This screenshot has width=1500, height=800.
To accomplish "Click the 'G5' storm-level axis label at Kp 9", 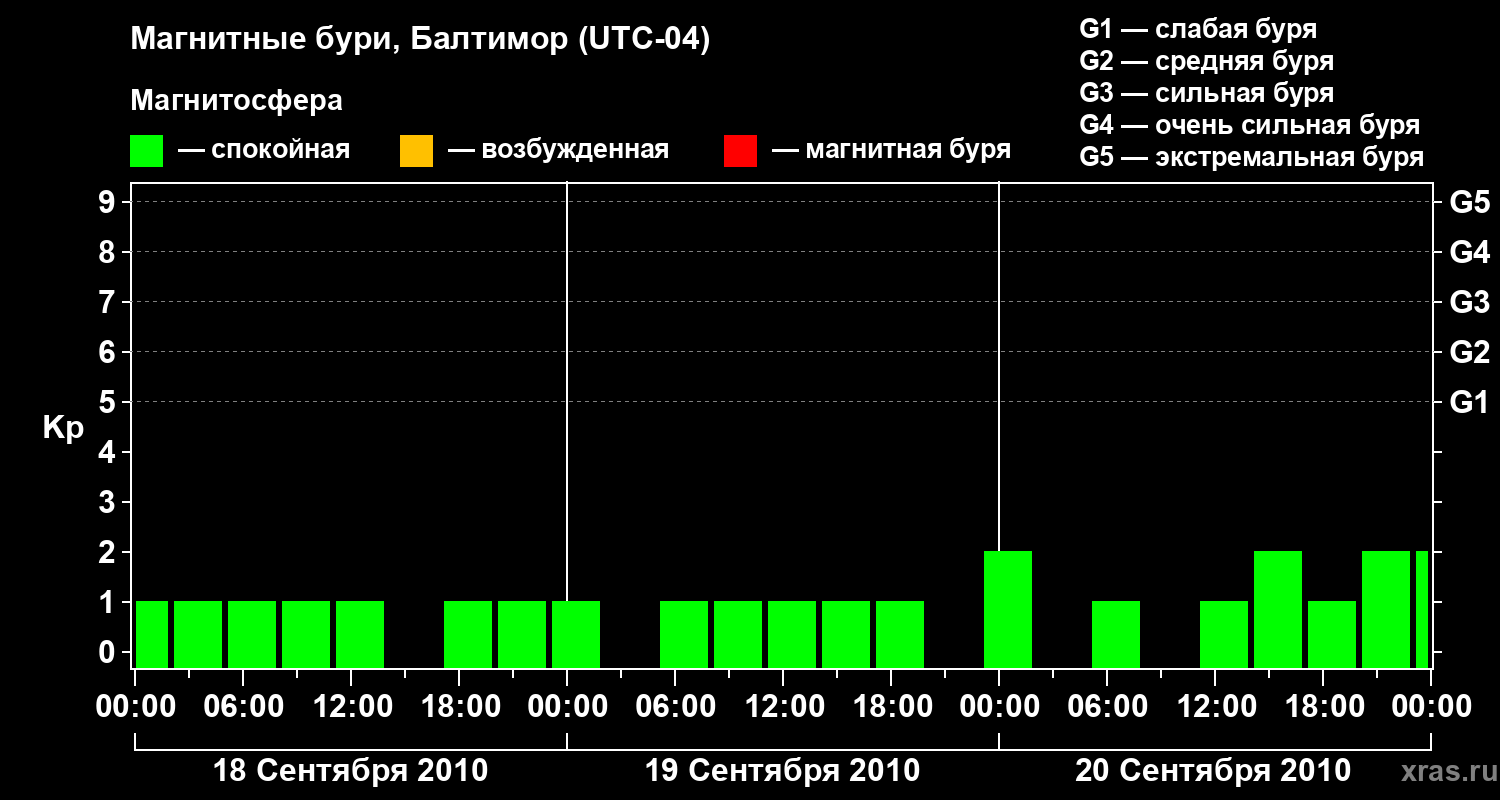I will pyautogui.click(x=1470, y=202).
